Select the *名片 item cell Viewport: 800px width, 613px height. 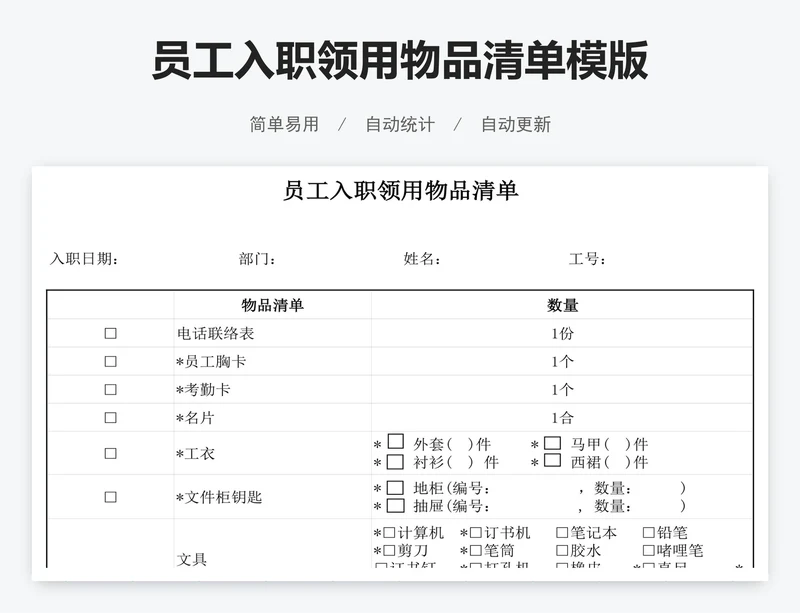(272, 418)
